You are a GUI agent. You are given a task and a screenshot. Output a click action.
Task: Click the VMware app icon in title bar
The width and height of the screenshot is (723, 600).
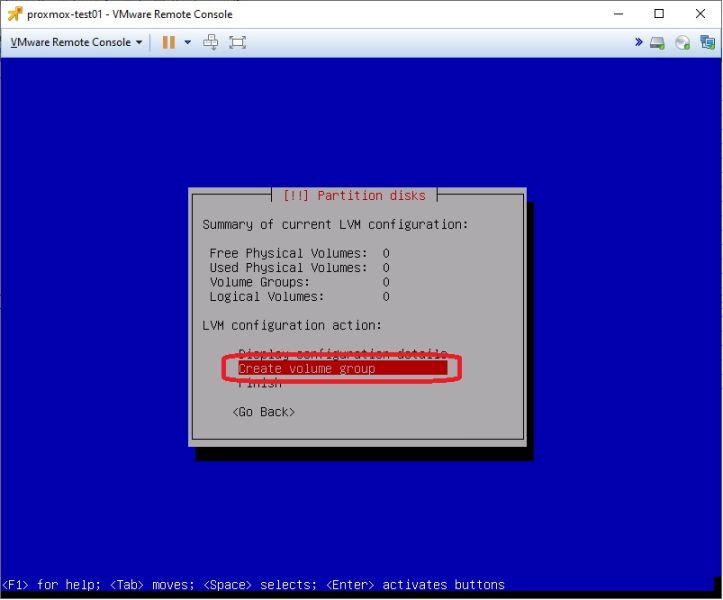click(x=15, y=14)
